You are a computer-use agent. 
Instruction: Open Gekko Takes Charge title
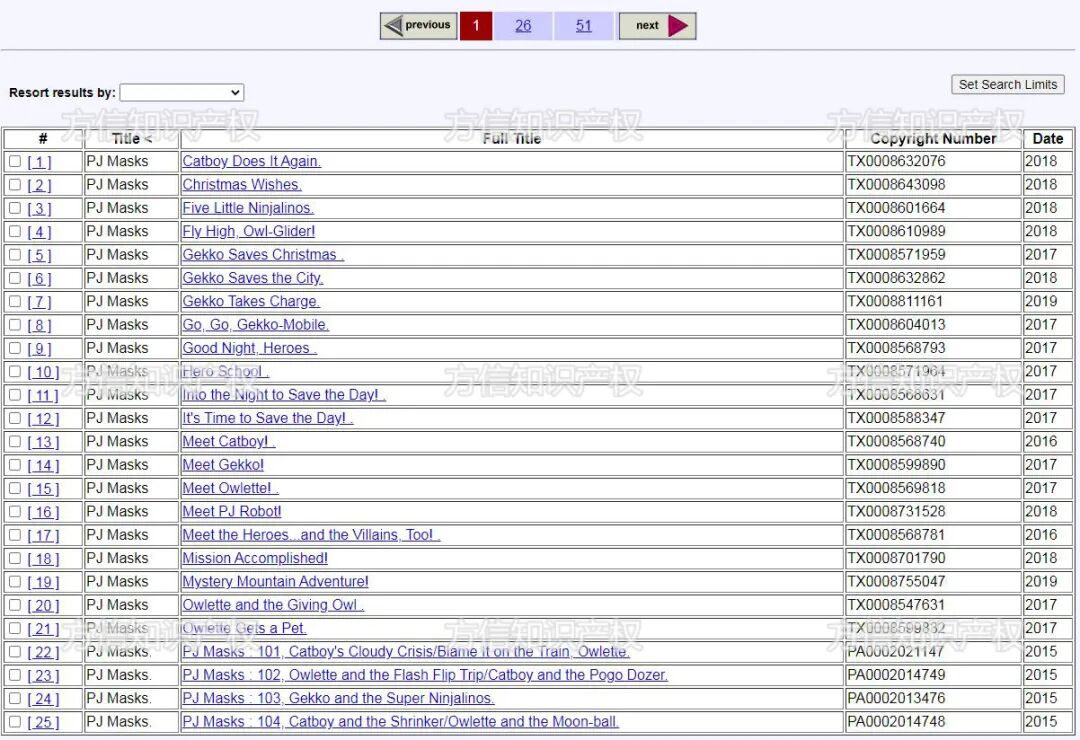(x=251, y=302)
